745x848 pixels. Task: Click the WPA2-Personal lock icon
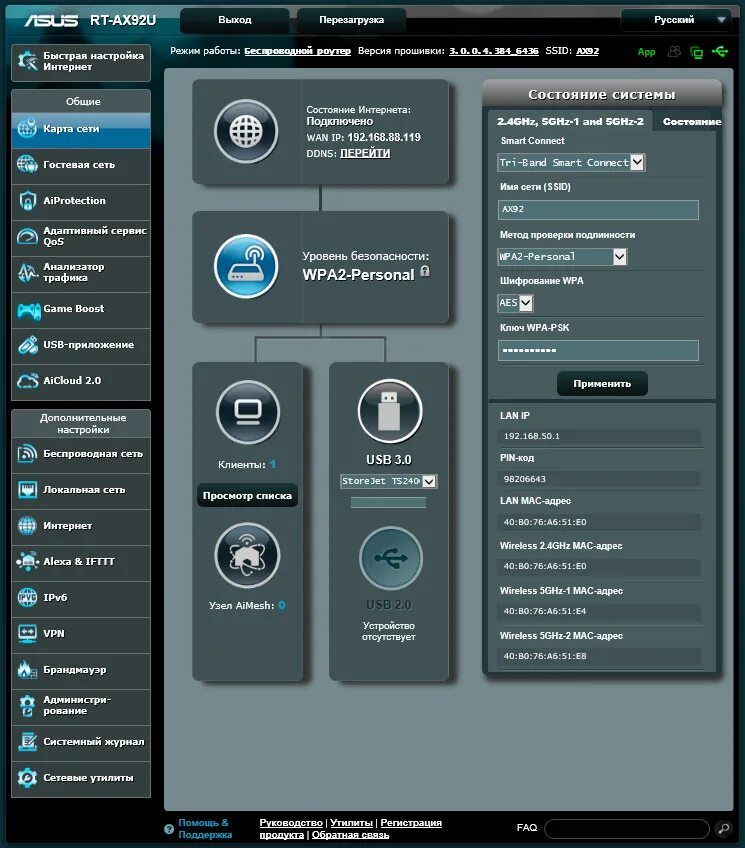(425, 271)
